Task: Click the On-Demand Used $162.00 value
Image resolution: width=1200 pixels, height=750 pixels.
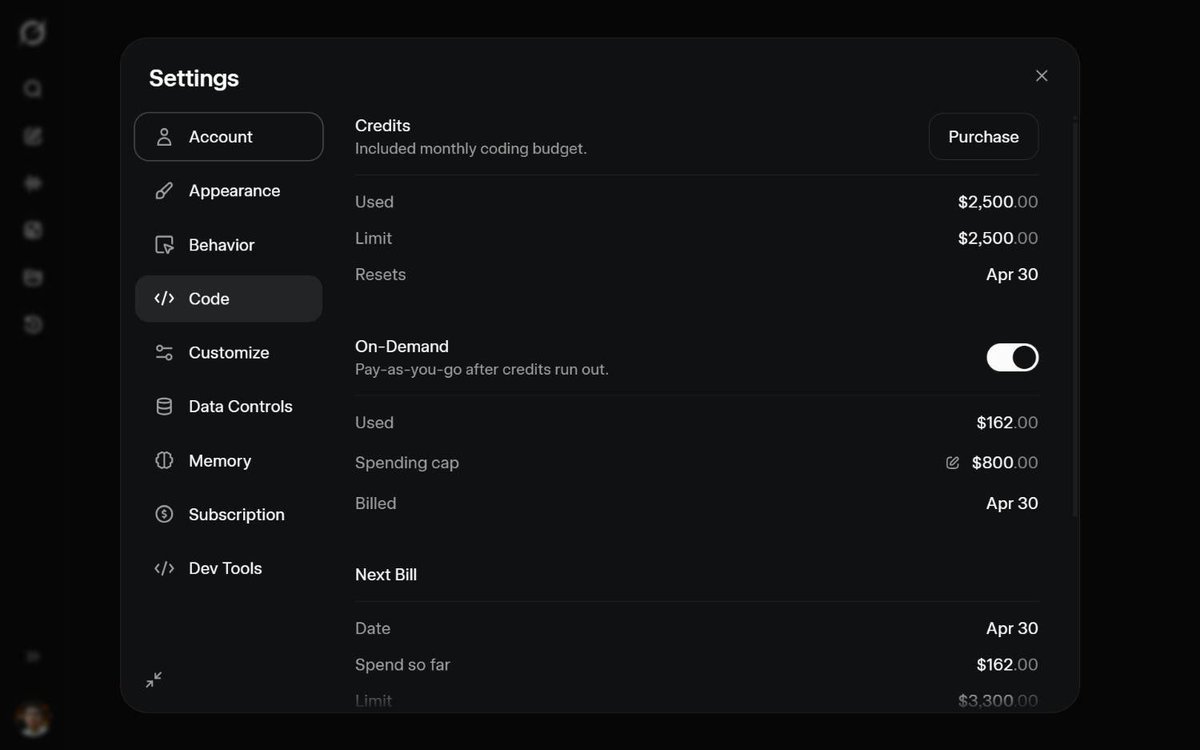Action: point(1007,423)
